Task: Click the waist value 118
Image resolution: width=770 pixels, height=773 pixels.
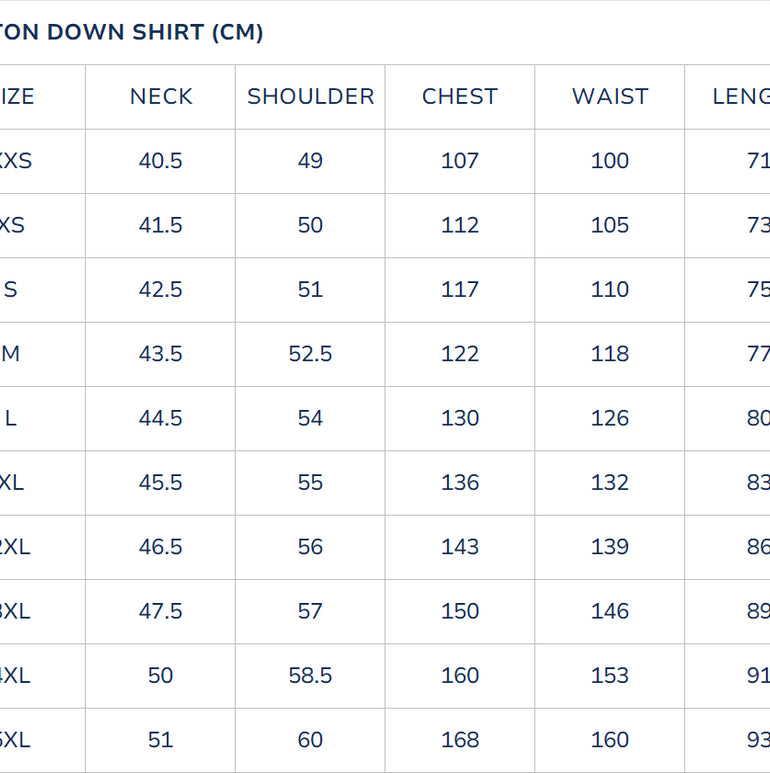Action: tap(610, 354)
